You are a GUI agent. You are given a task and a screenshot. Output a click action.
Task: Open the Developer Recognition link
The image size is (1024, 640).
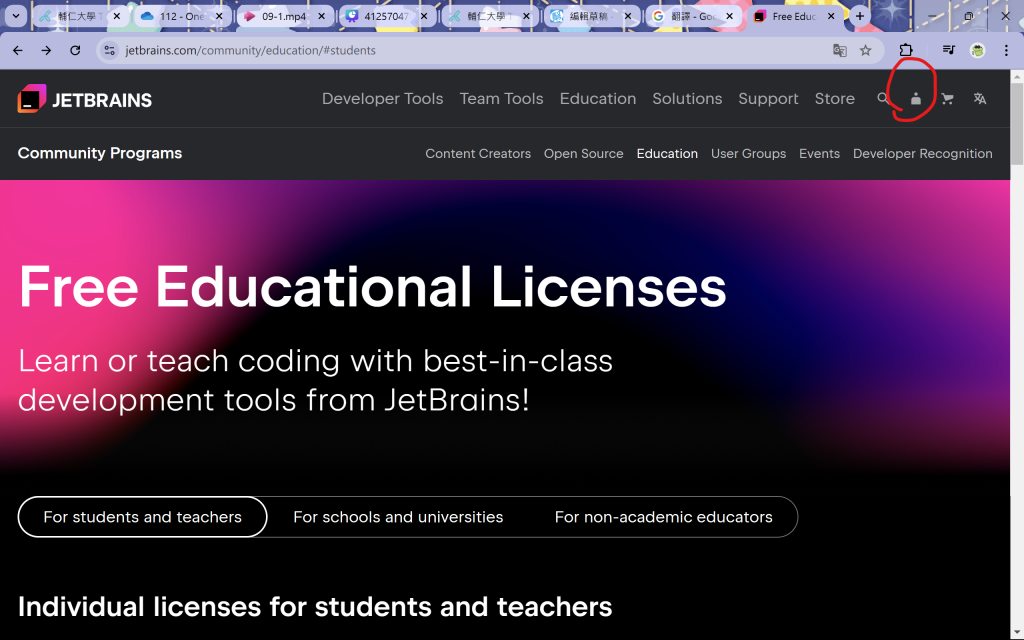[923, 153]
